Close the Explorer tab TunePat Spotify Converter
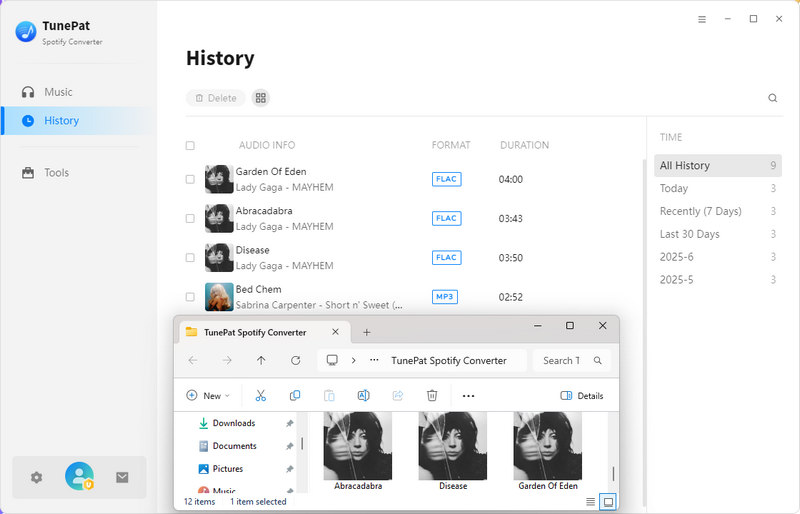Viewport: 800px width, 514px height. (x=335, y=332)
